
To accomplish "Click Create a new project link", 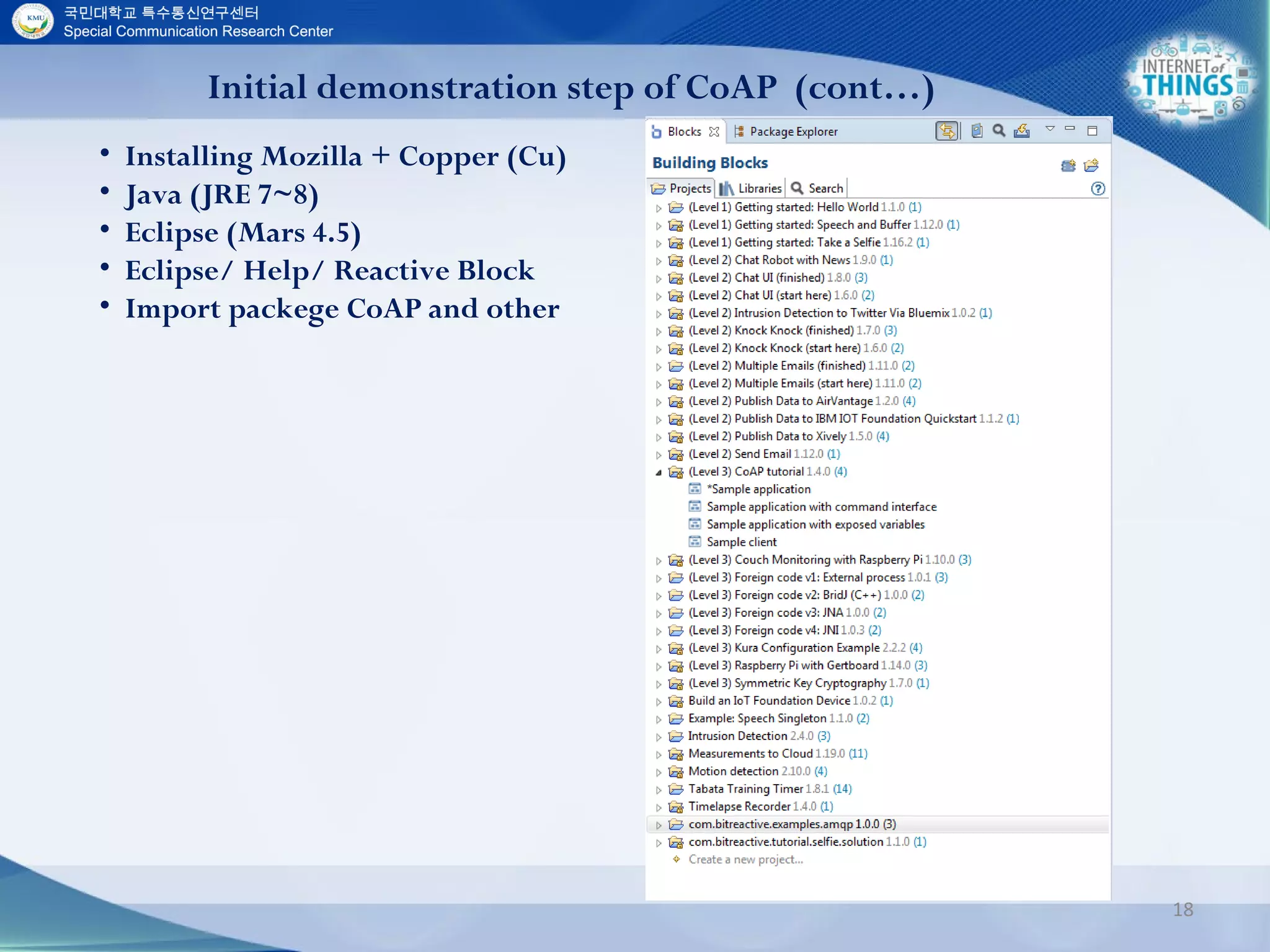I will point(745,860).
